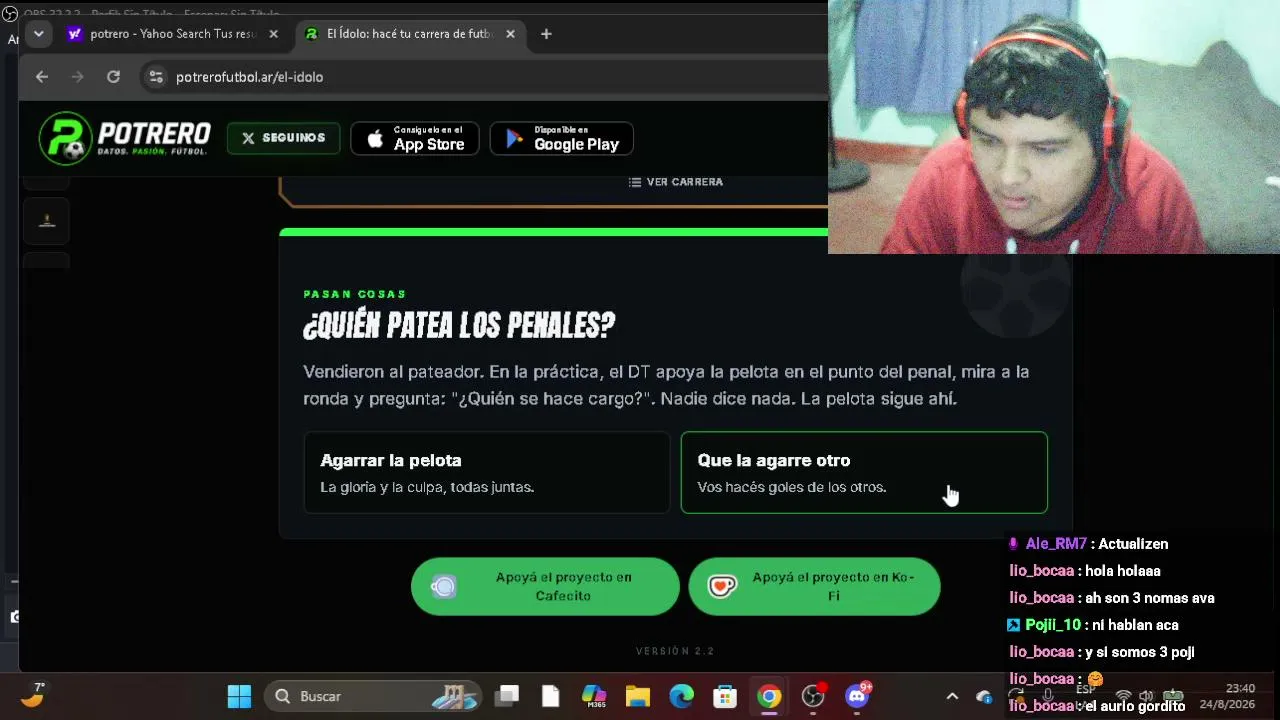1280x720 pixels.
Task: Open Discord from the taskbar
Action: pos(857,696)
